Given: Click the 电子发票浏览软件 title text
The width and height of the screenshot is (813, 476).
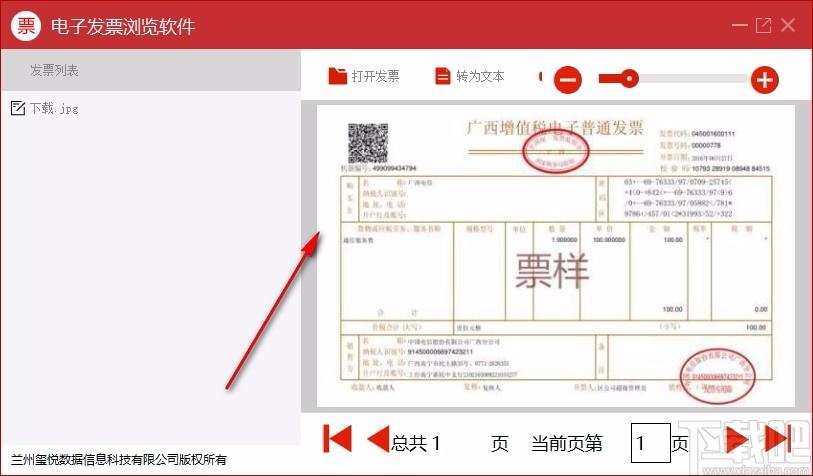Looking at the screenshot, I should pyautogui.click(x=123, y=26).
